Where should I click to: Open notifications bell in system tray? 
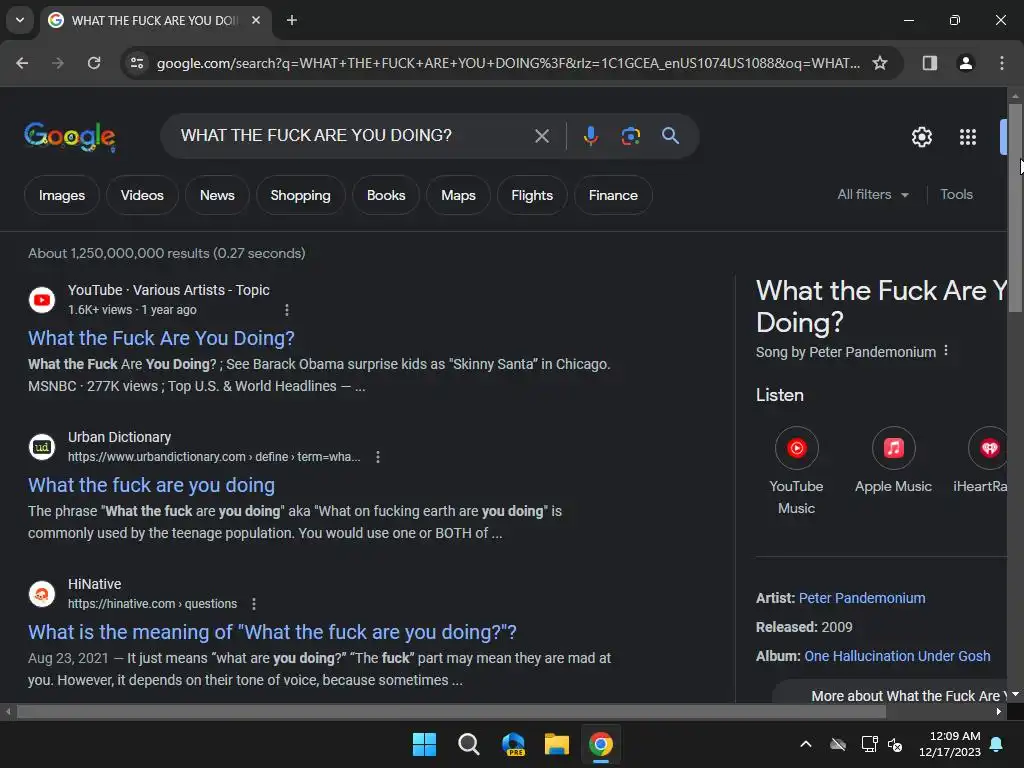(x=996, y=744)
